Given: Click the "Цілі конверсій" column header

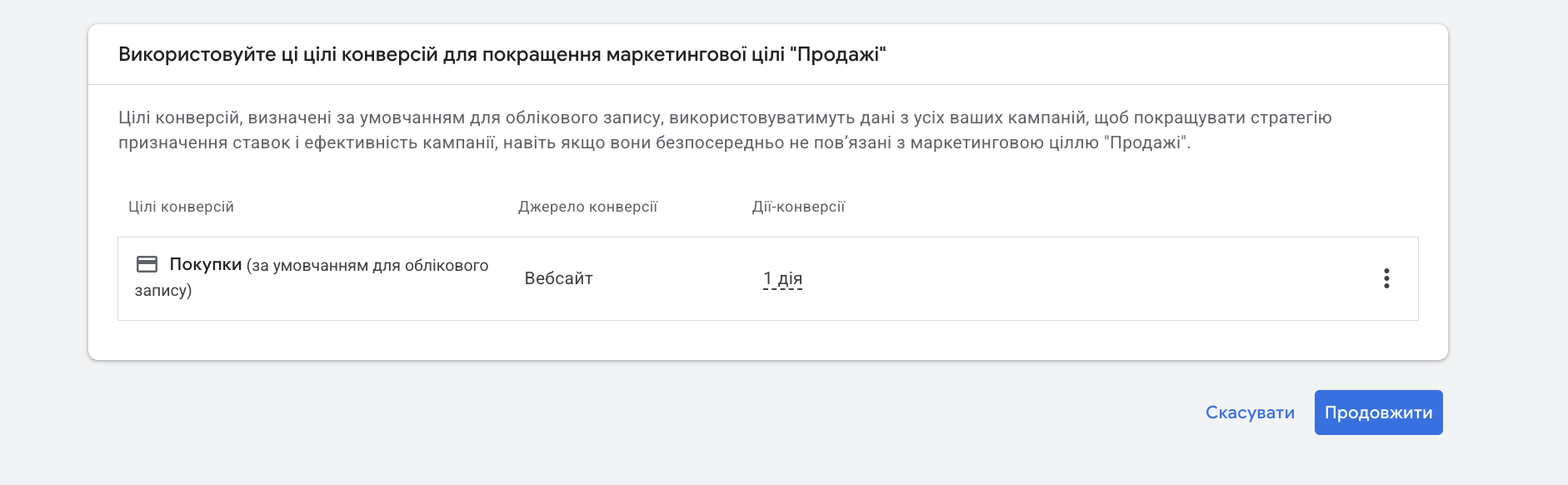Looking at the screenshot, I should click(x=181, y=207).
